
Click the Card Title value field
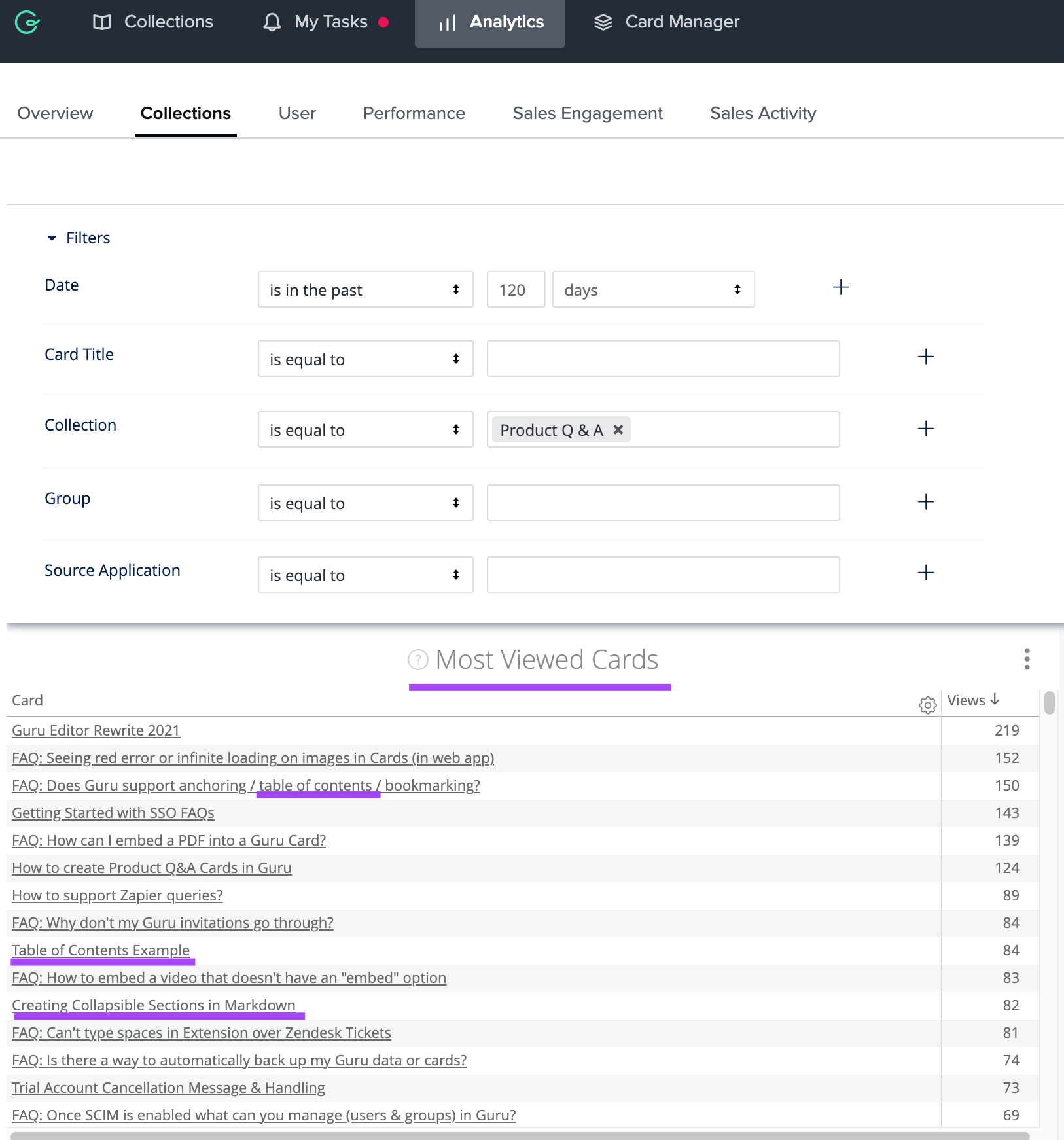tap(663, 359)
